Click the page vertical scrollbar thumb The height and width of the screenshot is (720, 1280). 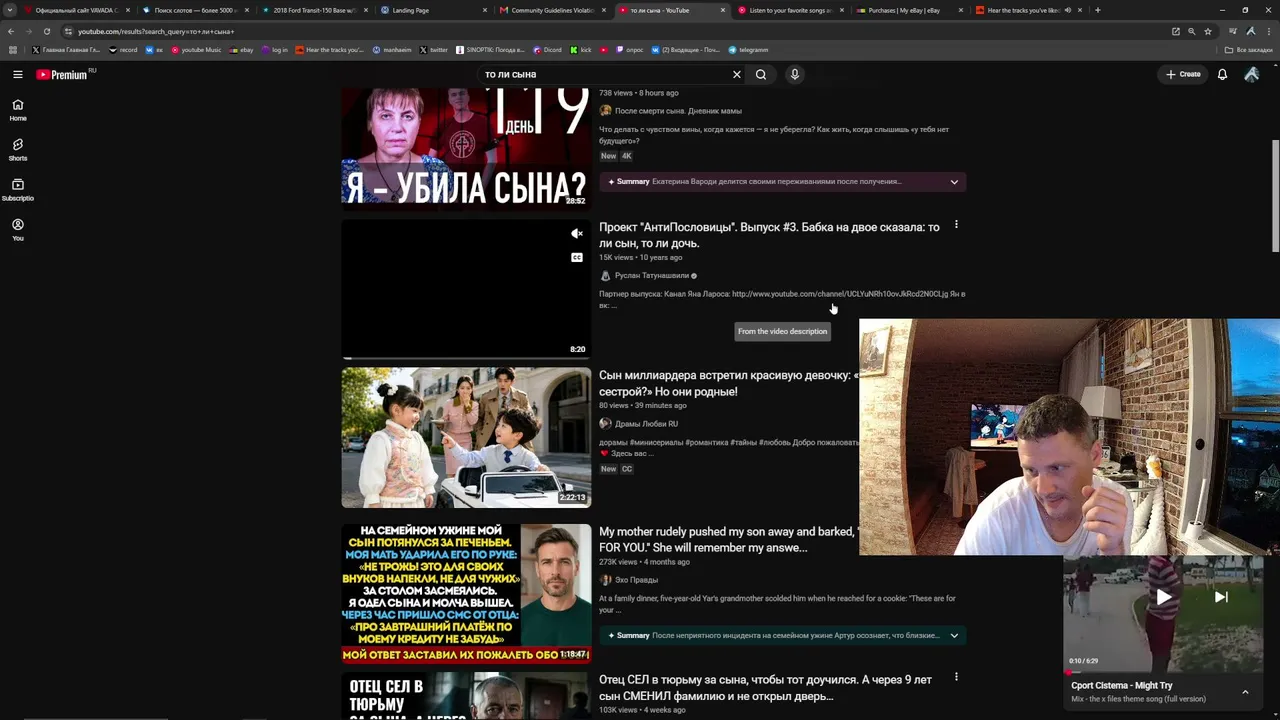[x=1275, y=195]
